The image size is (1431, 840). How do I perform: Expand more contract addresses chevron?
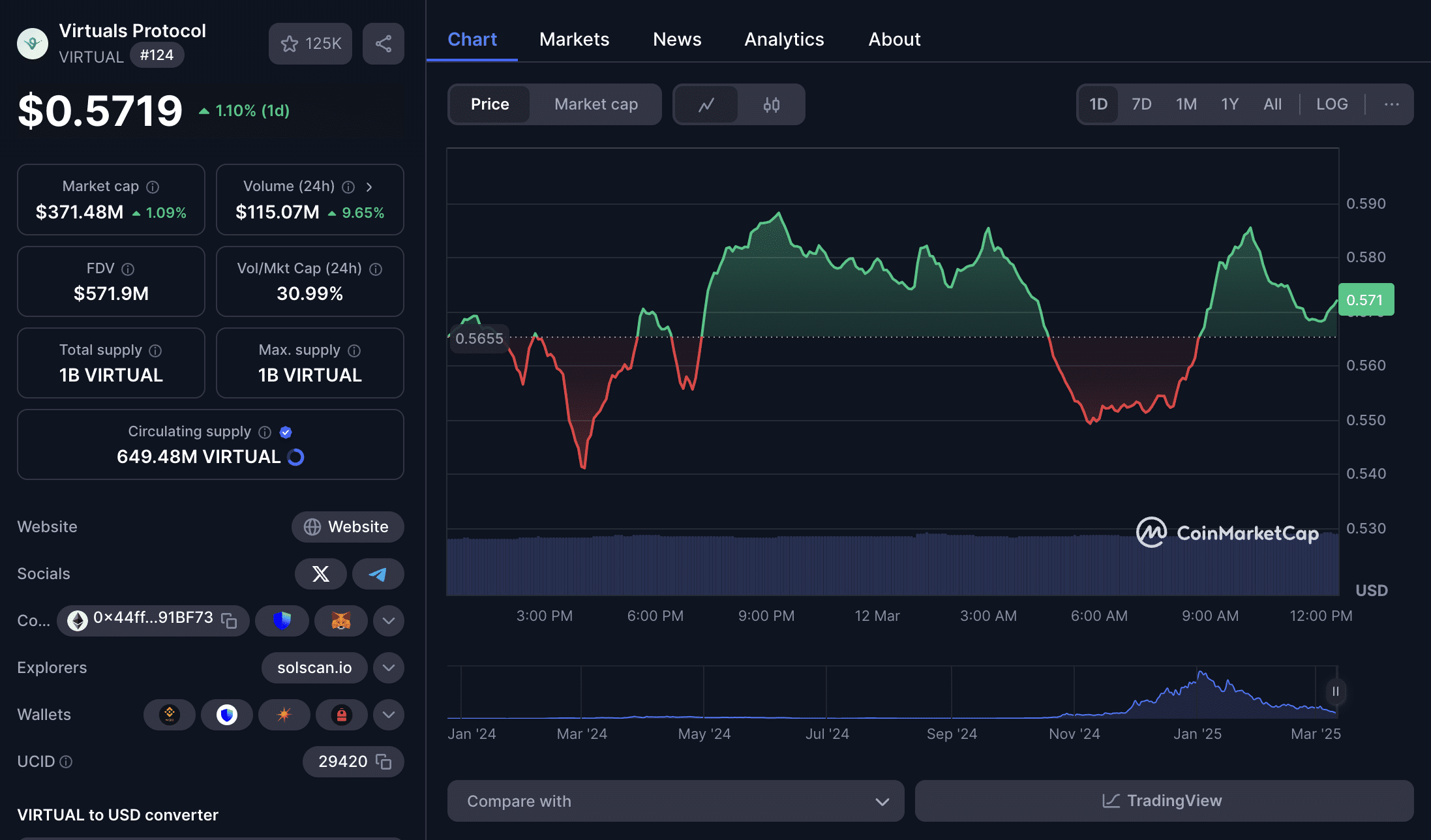pyautogui.click(x=389, y=621)
